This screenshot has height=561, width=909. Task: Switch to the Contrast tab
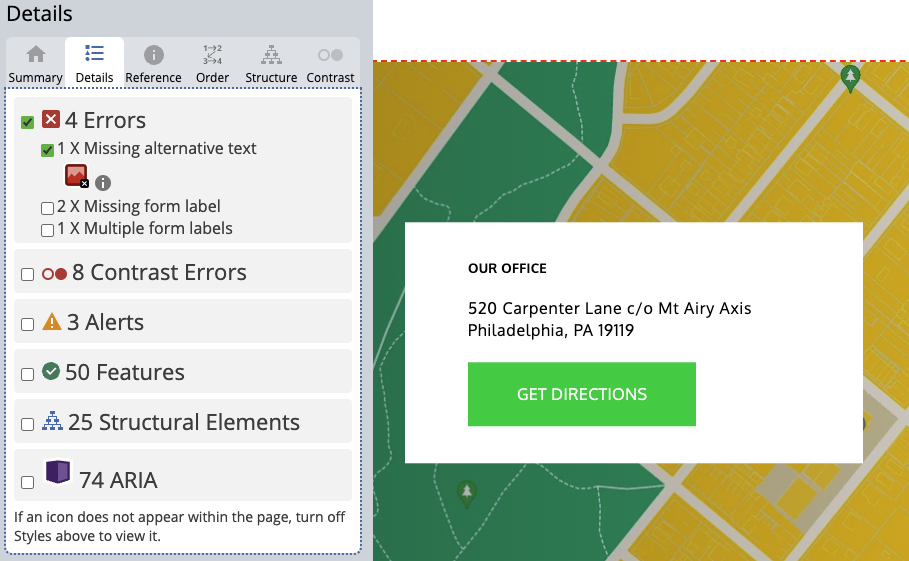pos(330,64)
